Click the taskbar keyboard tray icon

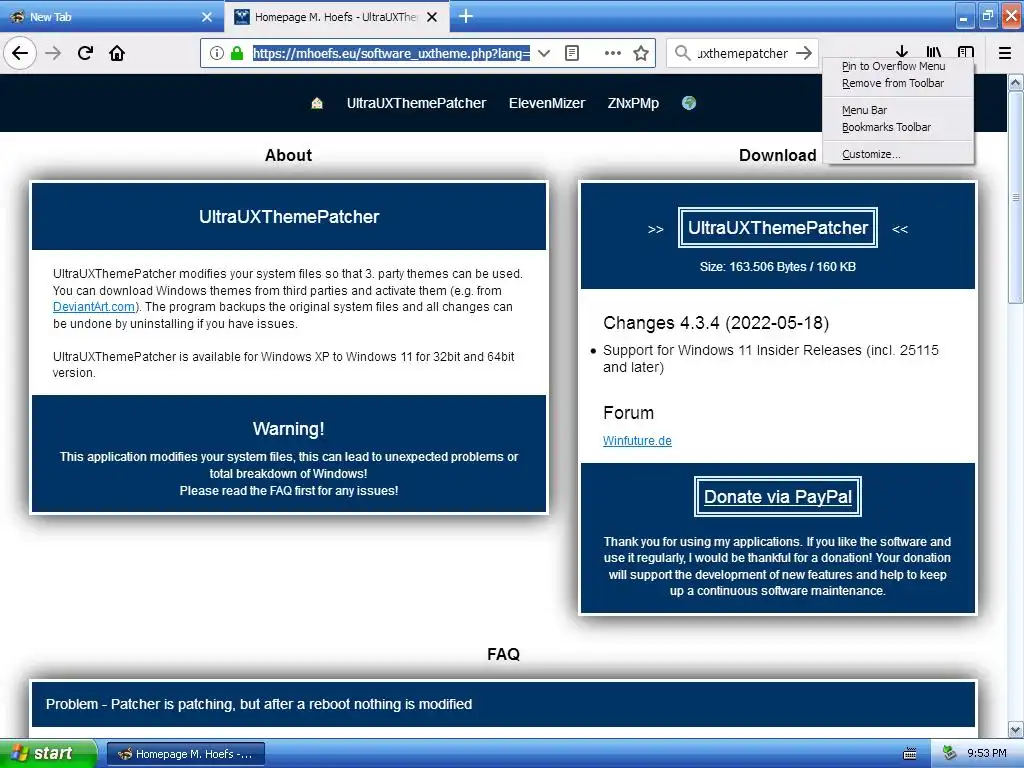tap(910, 754)
